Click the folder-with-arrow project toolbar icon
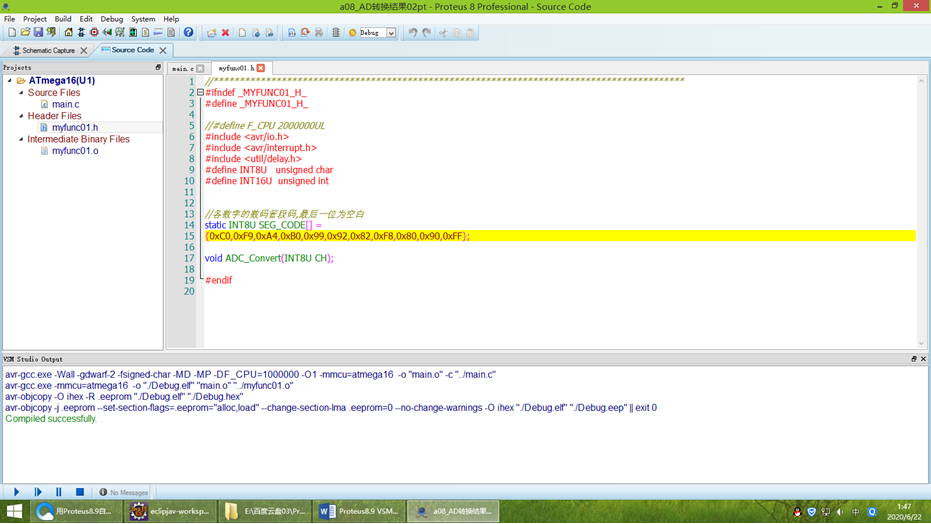The width and height of the screenshot is (931, 524). point(212,33)
